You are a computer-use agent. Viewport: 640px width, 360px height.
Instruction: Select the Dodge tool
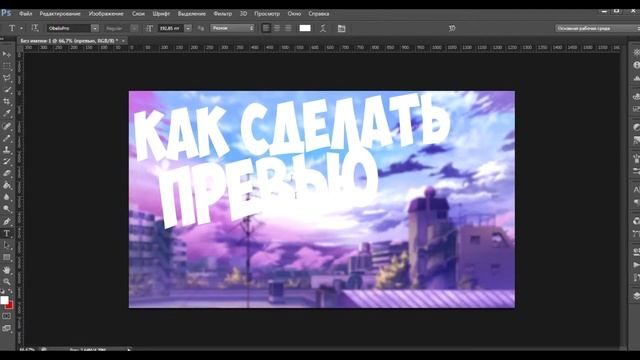coord(7,209)
